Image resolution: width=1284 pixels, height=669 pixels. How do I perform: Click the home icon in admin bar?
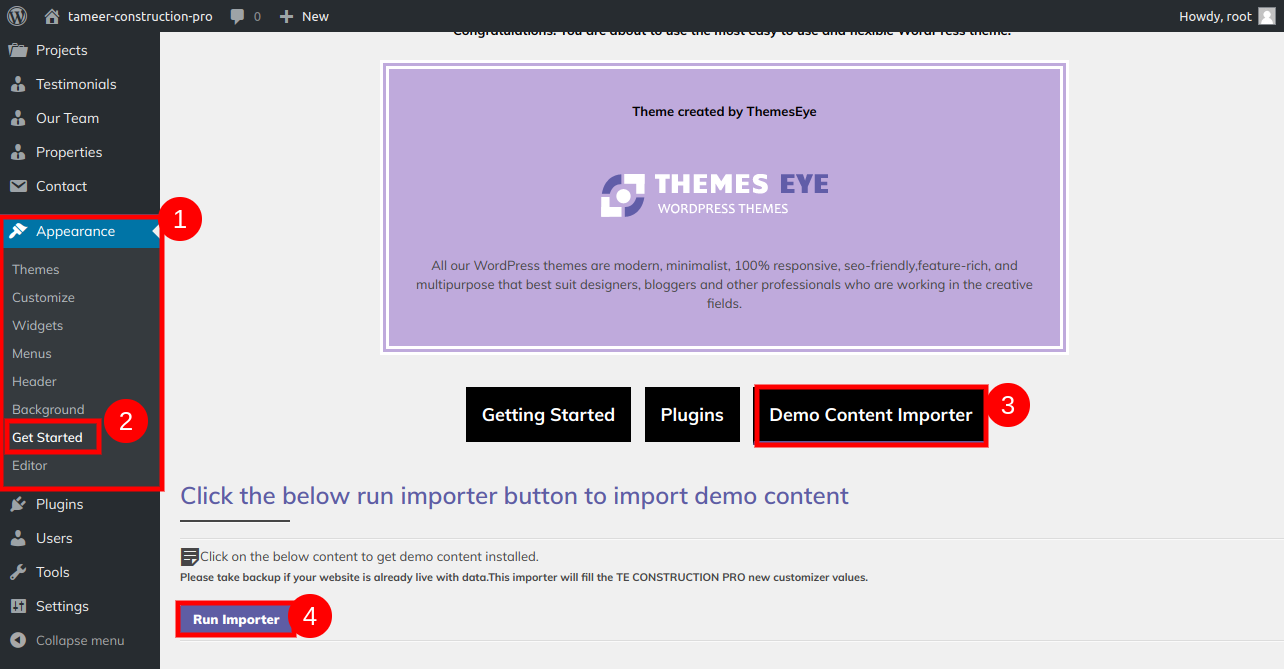pos(52,16)
